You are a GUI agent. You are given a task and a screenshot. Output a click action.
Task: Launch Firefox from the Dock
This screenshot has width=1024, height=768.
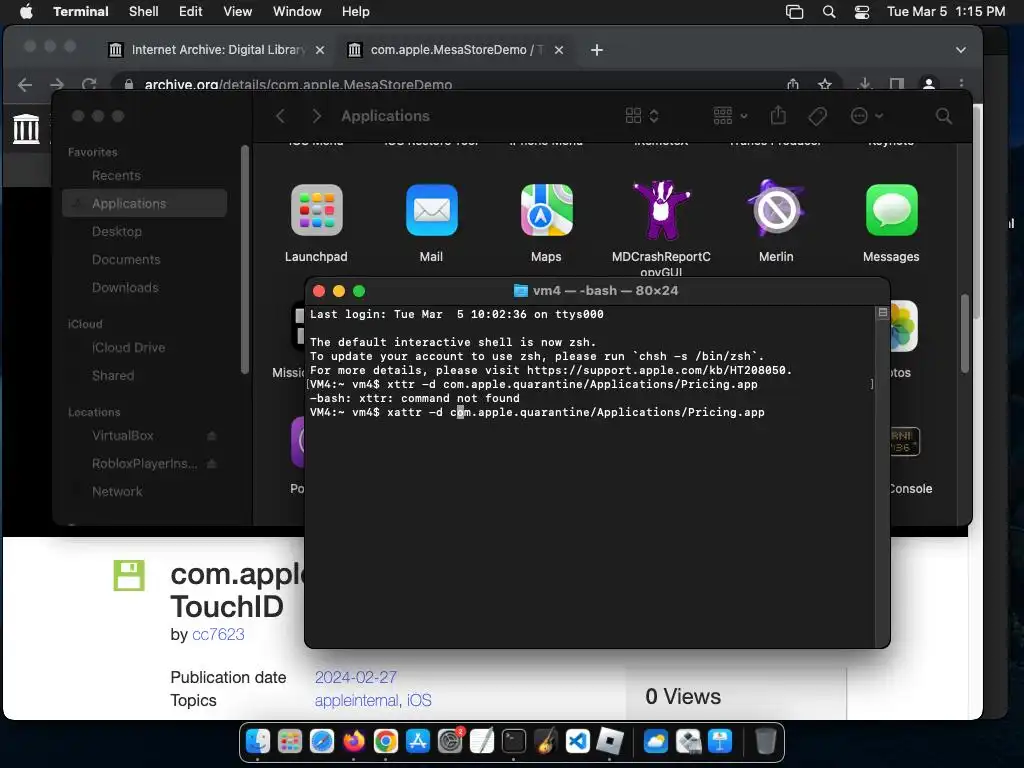tap(354, 741)
